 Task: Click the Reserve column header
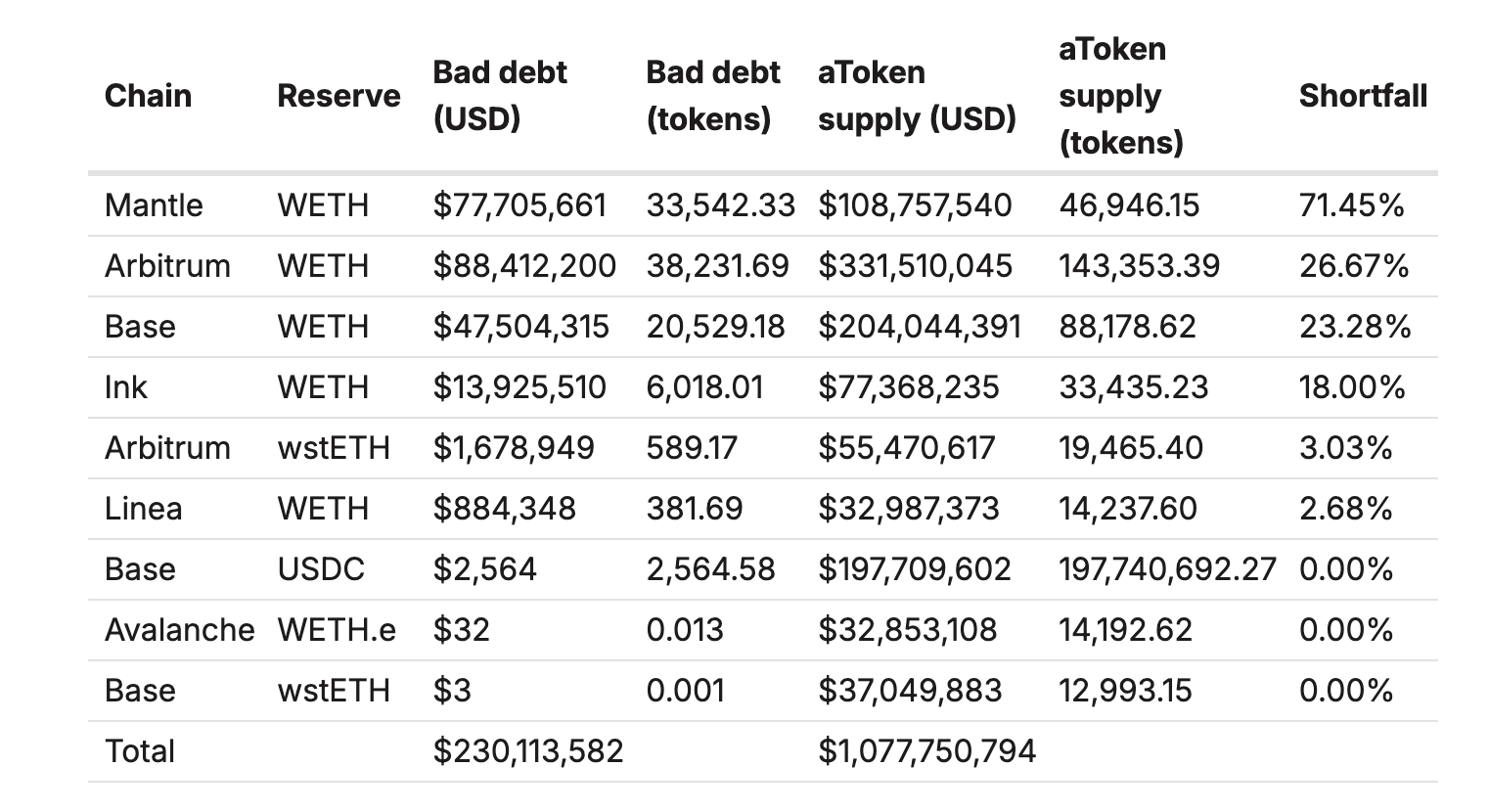tap(338, 96)
